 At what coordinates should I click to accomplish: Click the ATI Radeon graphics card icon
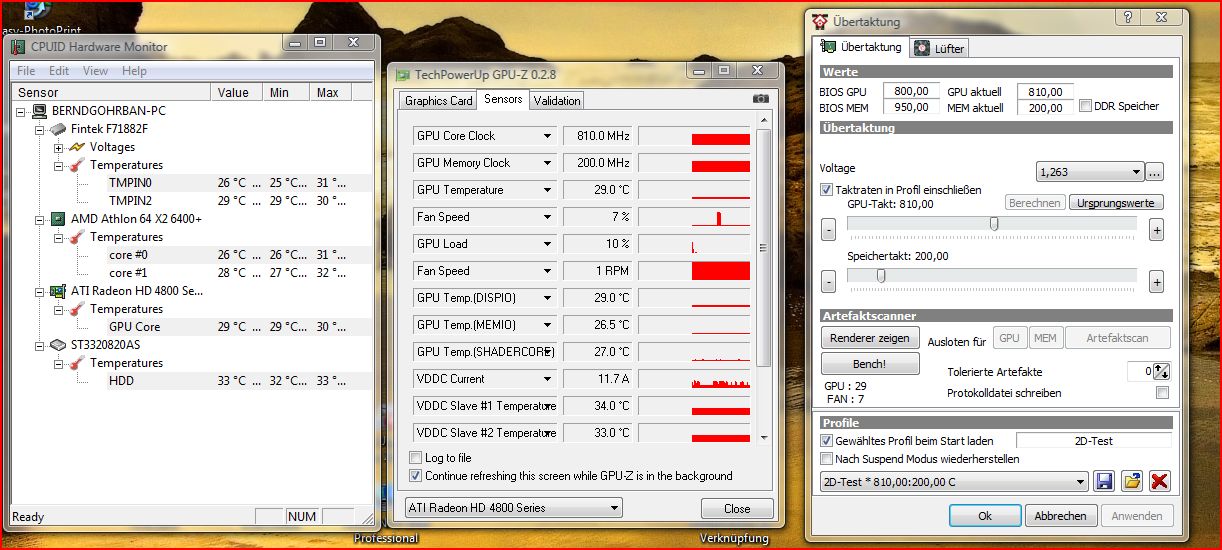(58, 291)
